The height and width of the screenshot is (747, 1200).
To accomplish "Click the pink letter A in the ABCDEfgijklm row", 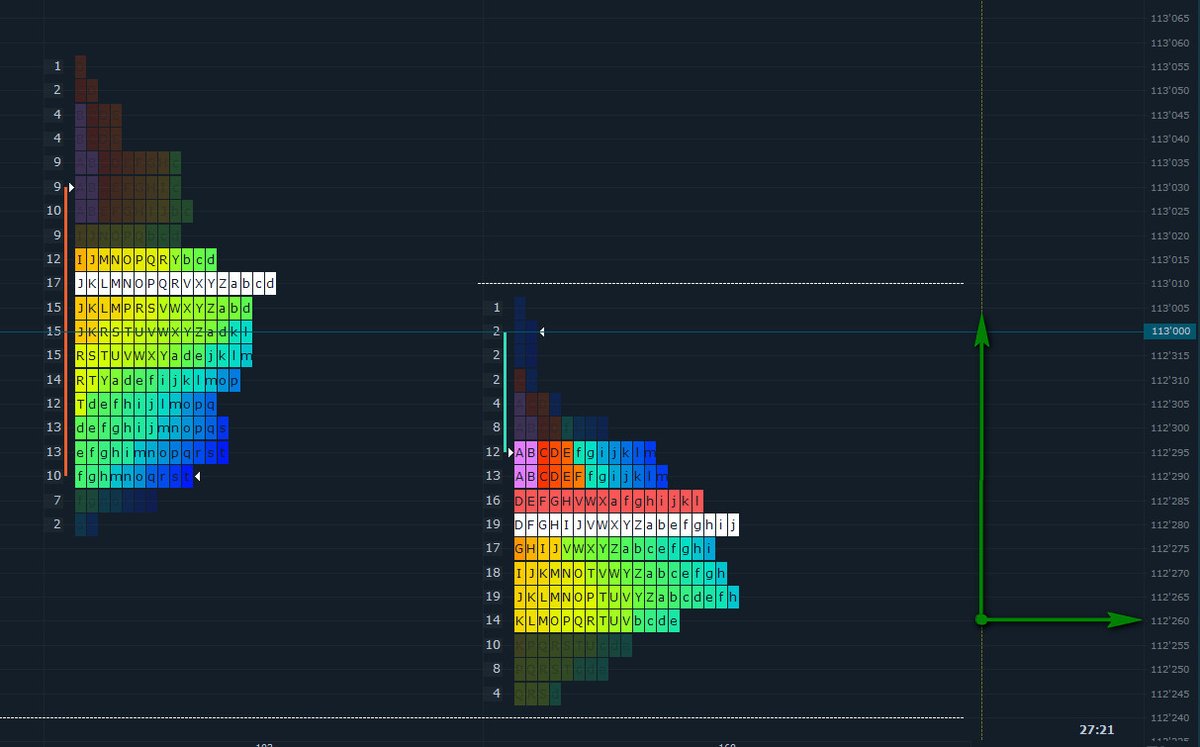I will 520,453.
